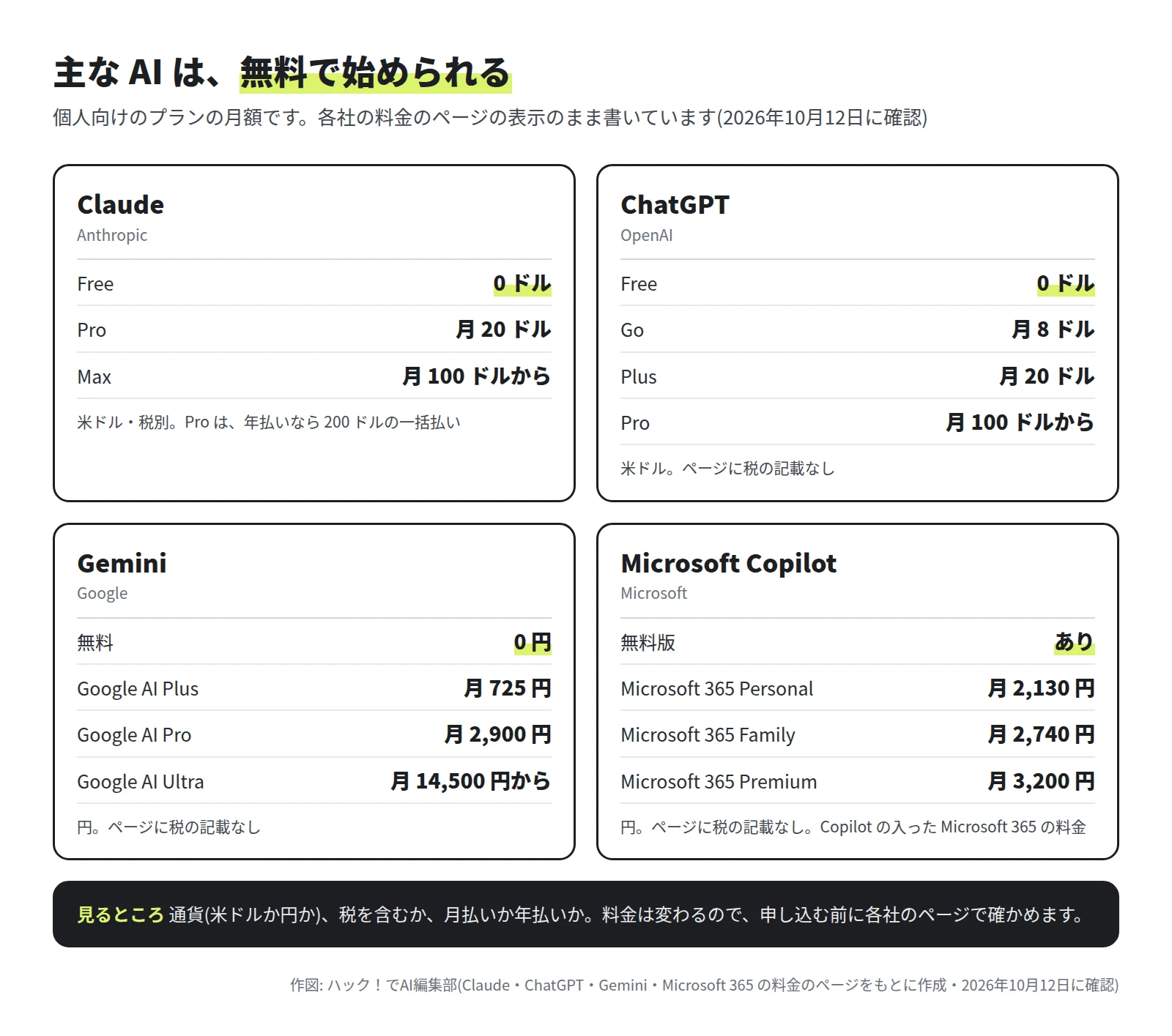Click ChatGPT's Go plan label
Image resolution: width=1172 pixels, height=1036 pixels.
click(632, 330)
